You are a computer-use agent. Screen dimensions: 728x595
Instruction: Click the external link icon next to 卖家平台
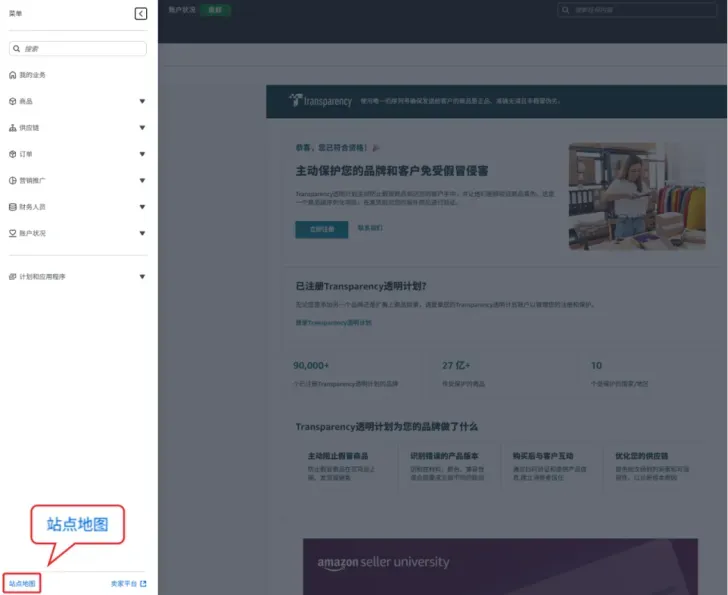click(x=143, y=583)
